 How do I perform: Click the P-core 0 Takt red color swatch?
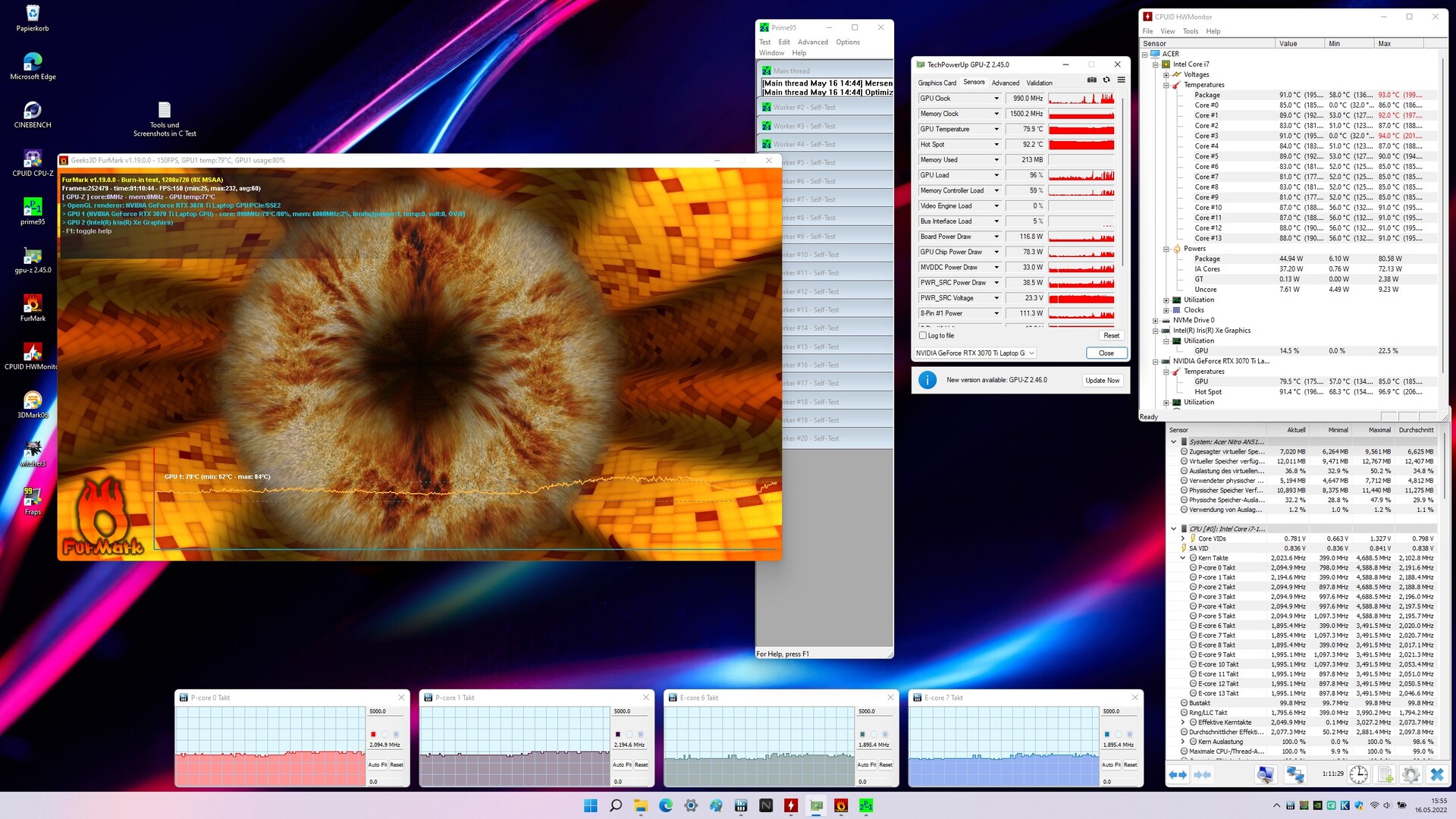[x=373, y=734]
